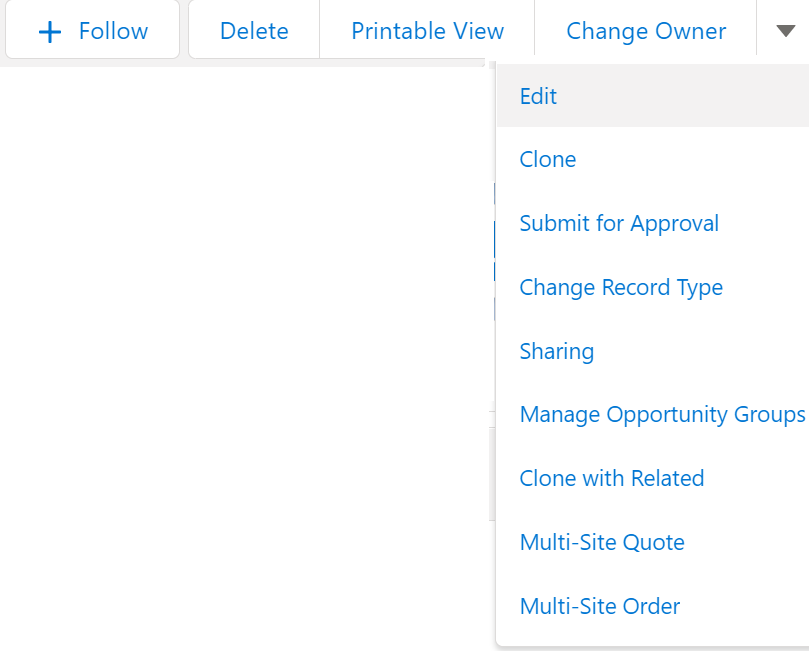This screenshot has height=661, width=809.
Task: Click the top action bar area near Delete
Action: 253,30
